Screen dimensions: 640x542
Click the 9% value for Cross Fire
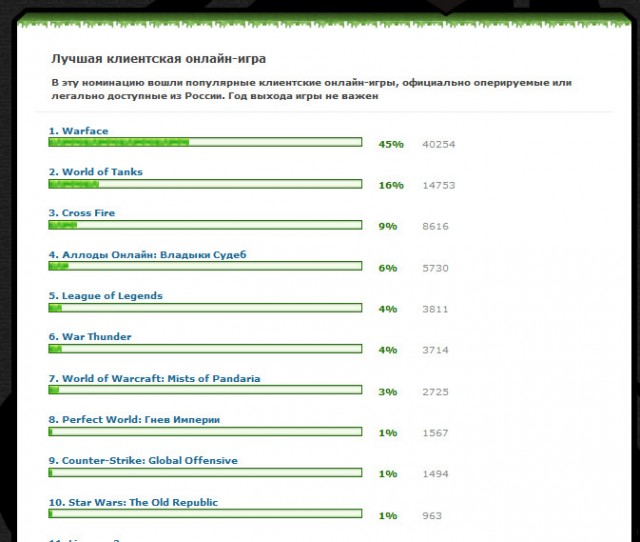[x=388, y=227]
